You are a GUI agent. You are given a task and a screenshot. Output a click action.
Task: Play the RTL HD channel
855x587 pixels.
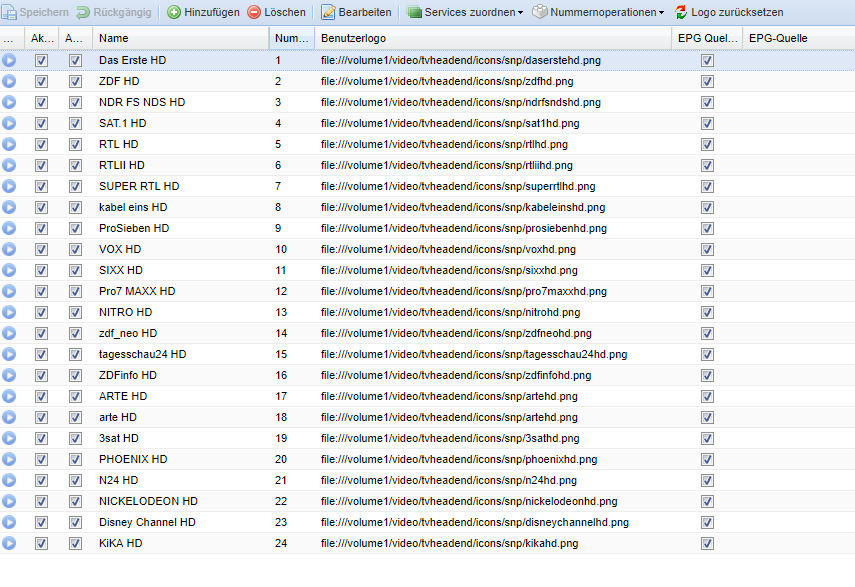(9, 144)
